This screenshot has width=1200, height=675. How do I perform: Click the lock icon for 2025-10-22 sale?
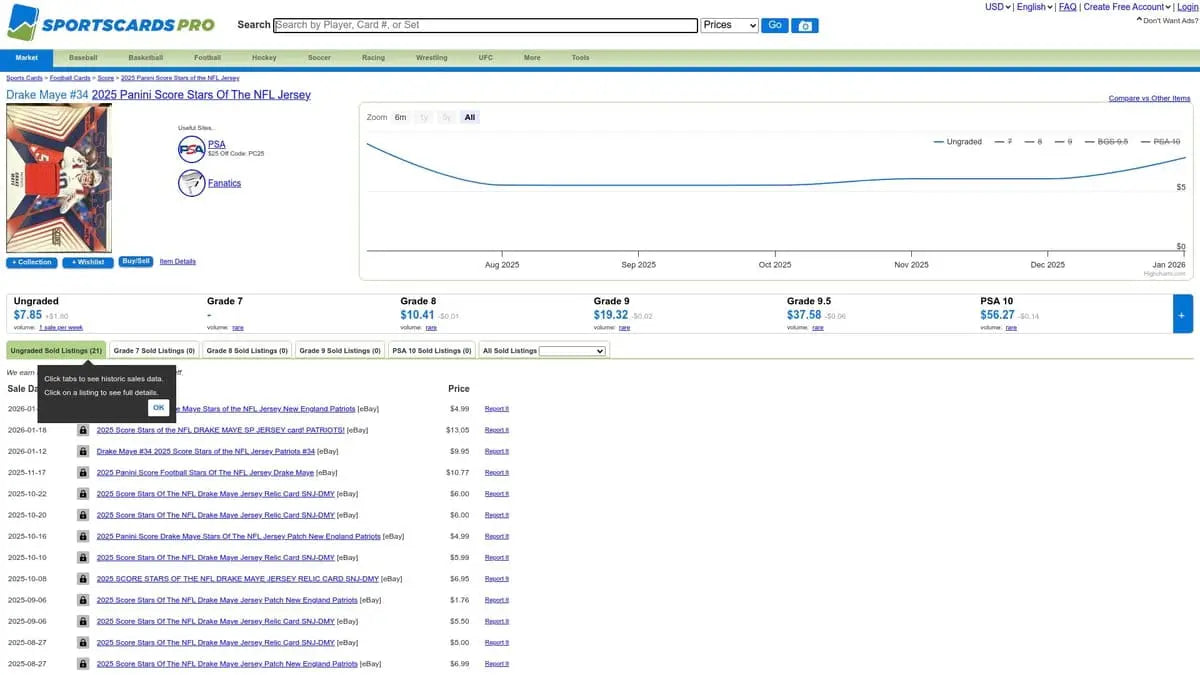[83, 494]
